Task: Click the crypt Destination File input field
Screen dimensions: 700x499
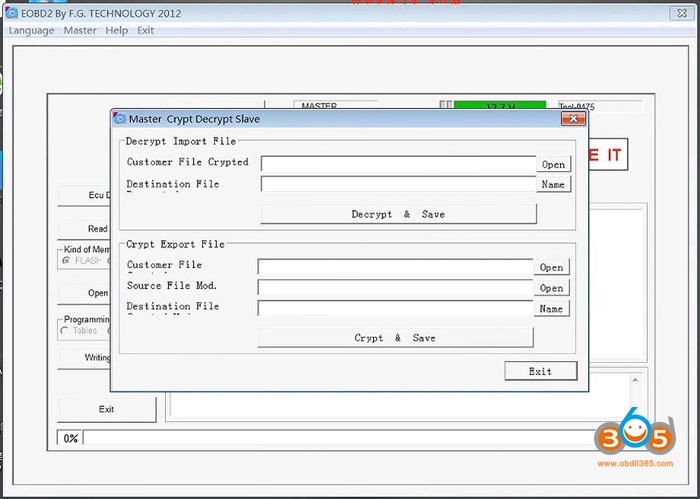Action: [x=395, y=308]
